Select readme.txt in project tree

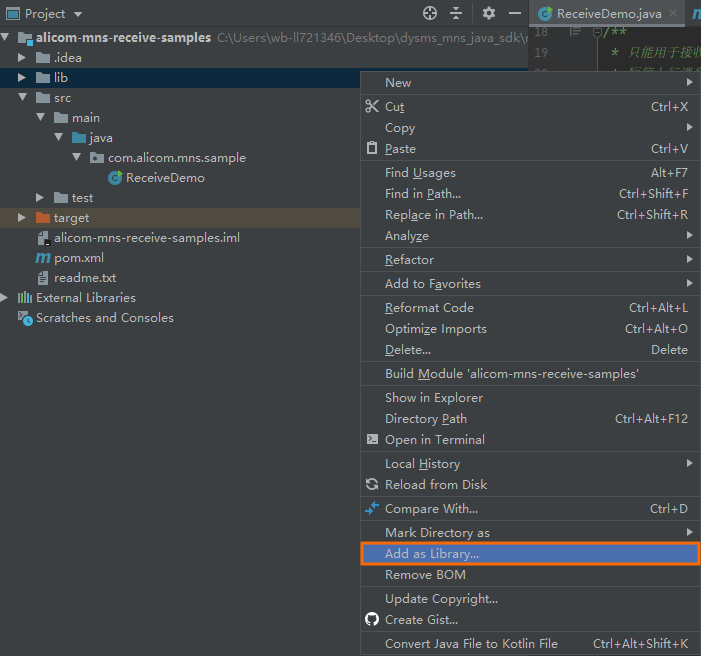pyautogui.click(x=85, y=278)
